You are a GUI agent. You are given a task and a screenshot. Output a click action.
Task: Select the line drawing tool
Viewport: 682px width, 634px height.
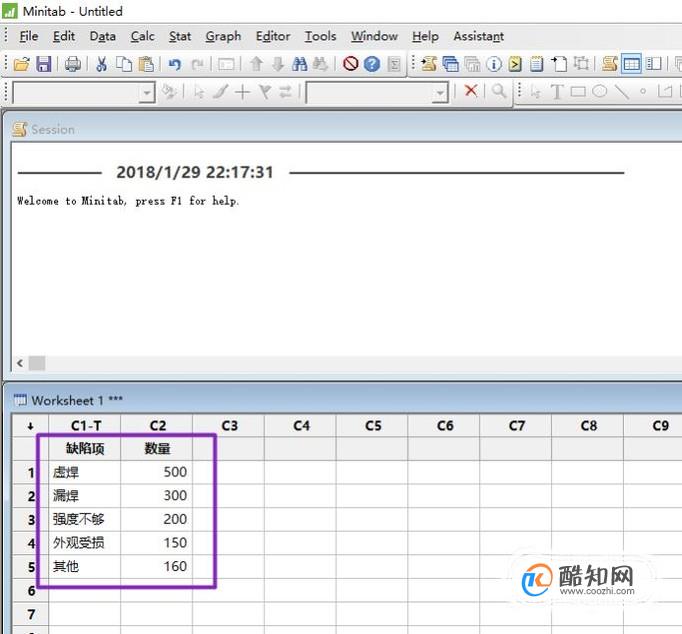pyautogui.click(x=622, y=91)
